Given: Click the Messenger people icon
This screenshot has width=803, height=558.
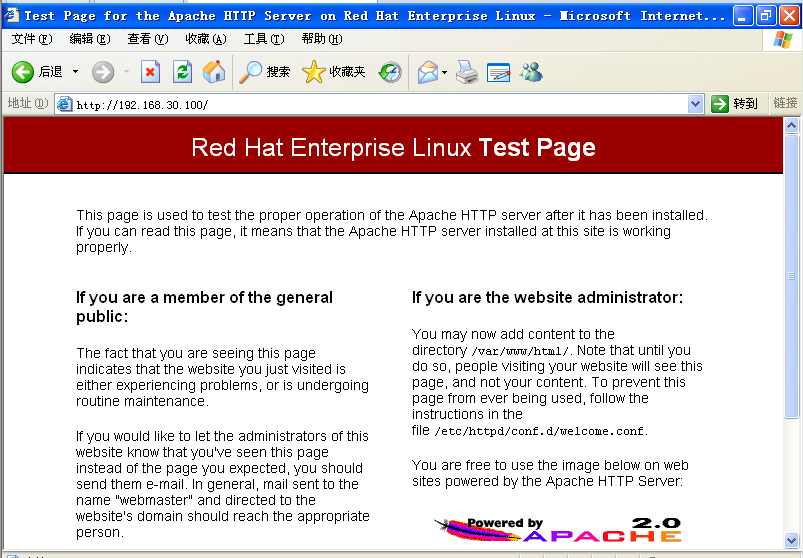Looking at the screenshot, I should tap(531, 72).
